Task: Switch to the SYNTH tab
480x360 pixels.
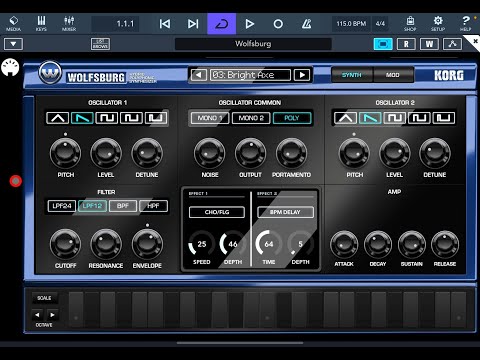Action: (x=352, y=75)
